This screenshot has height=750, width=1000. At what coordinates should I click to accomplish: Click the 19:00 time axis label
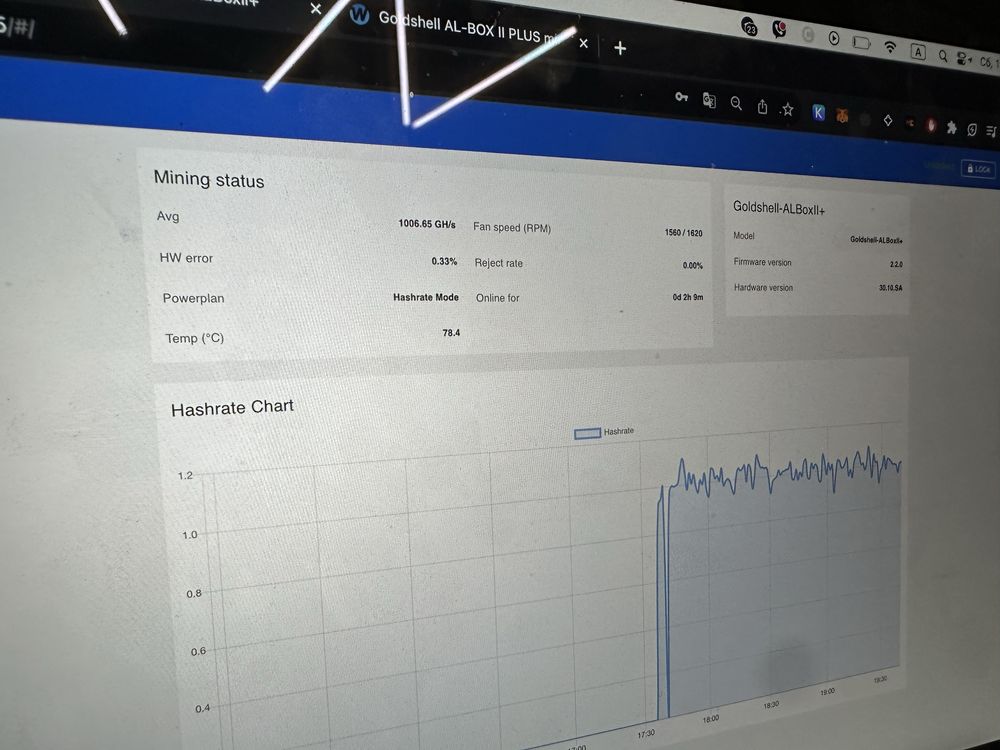(x=827, y=691)
